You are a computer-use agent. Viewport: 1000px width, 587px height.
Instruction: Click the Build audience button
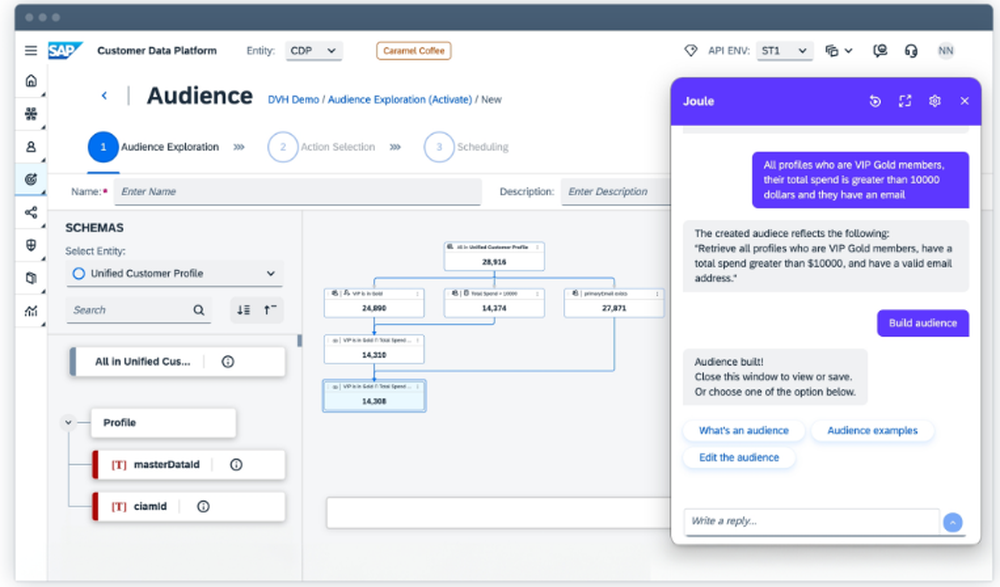pyautogui.click(x=923, y=323)
